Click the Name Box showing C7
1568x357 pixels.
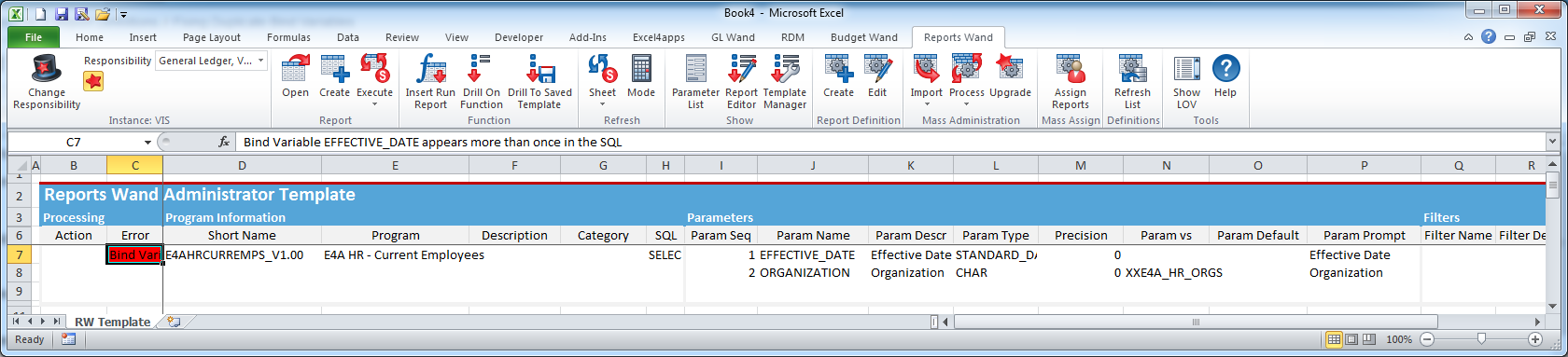point(74,142)
